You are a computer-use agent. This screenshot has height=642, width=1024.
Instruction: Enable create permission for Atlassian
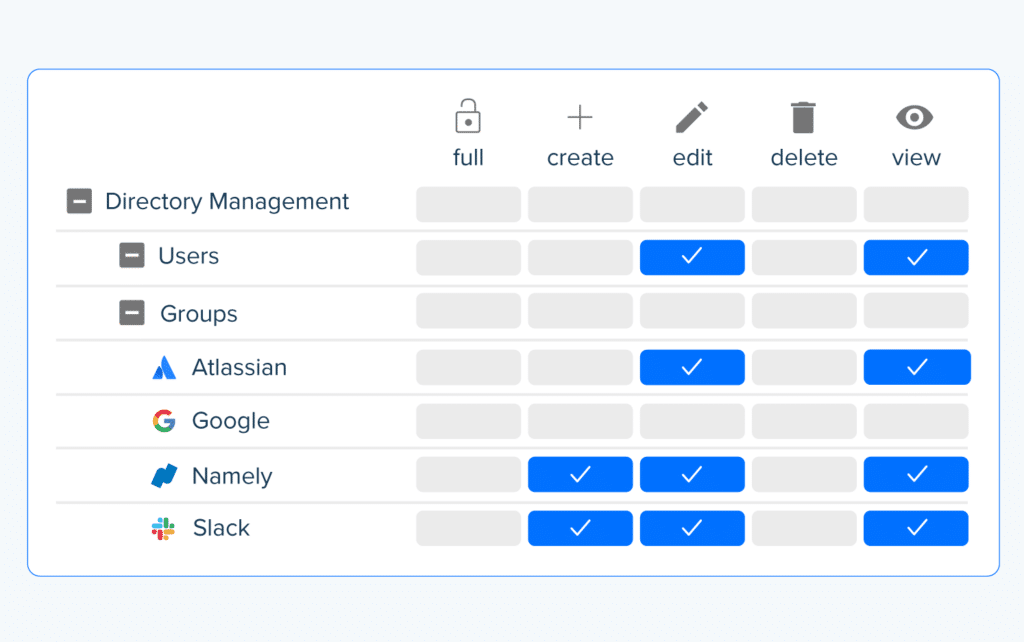[580, 367]
